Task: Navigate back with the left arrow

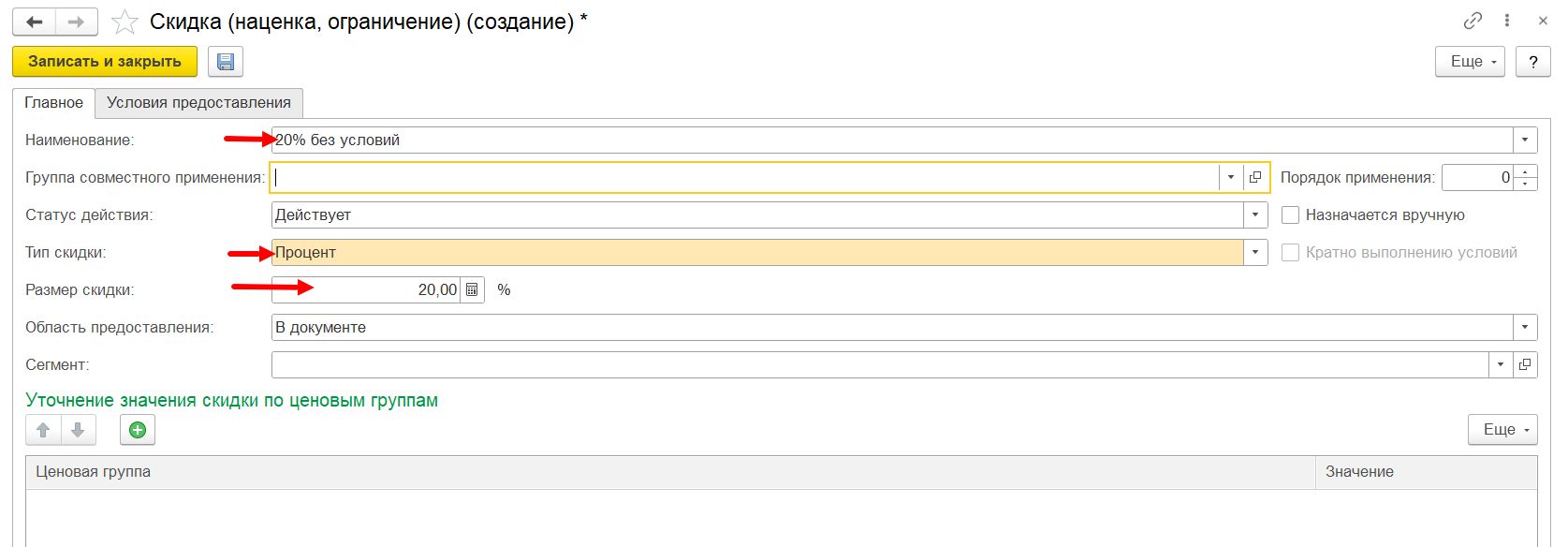Action: point(35,22)
